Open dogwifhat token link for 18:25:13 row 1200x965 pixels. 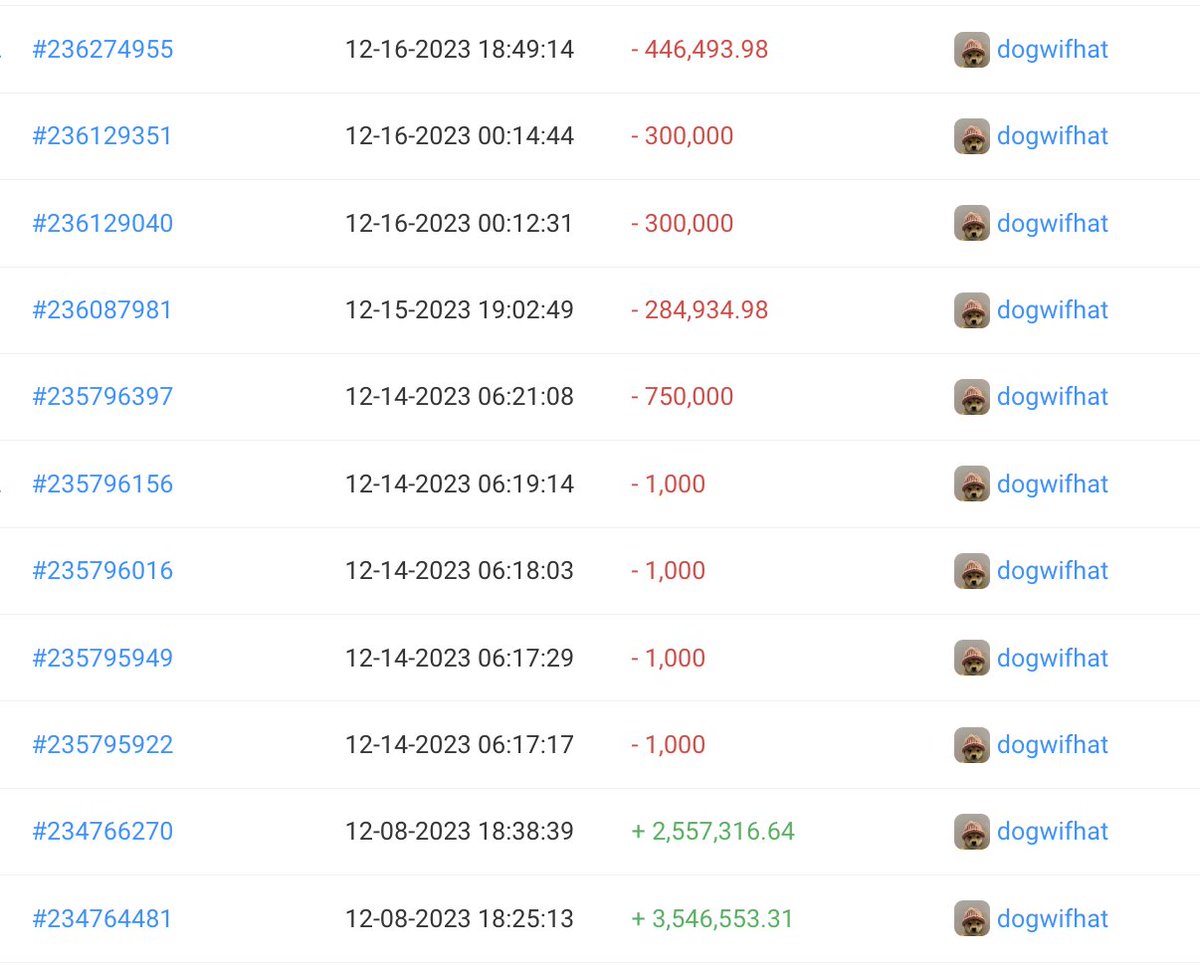(1053, 919)
